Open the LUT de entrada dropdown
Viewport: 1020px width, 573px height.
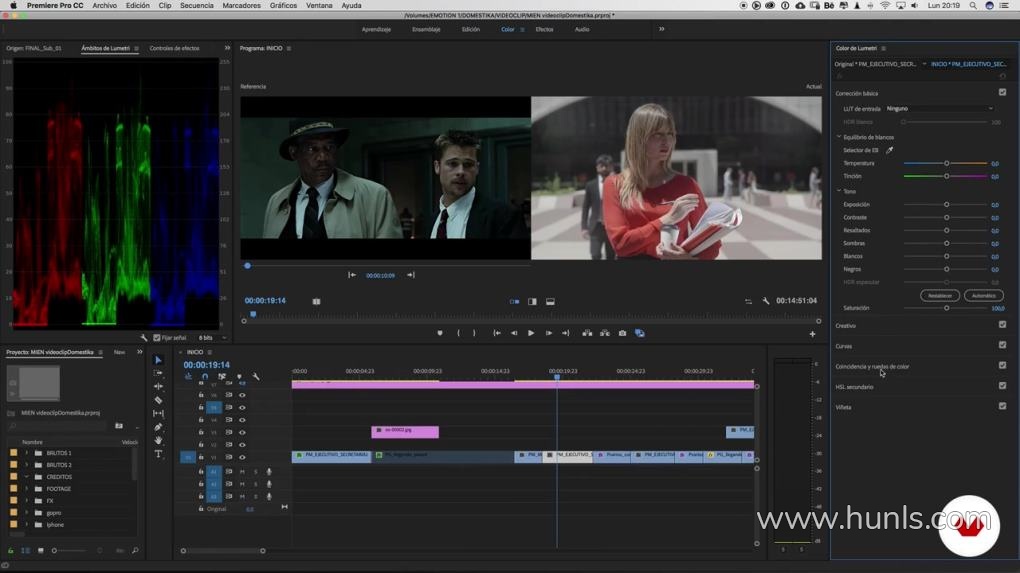[x=939, y=108]
